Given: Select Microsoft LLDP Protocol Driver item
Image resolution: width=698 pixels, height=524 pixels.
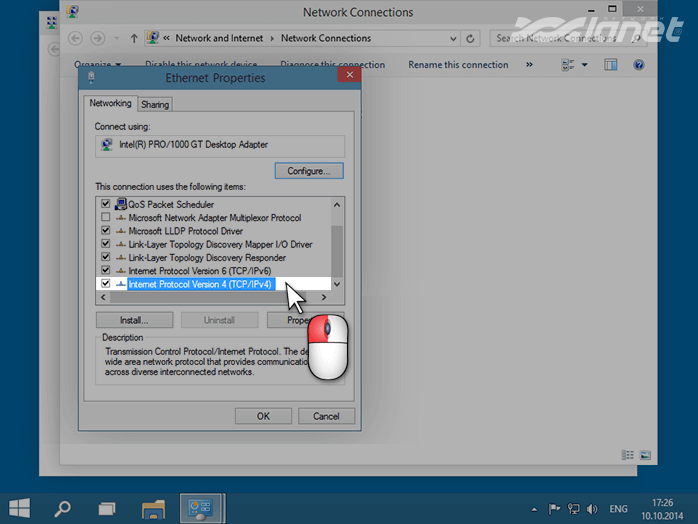Looking at the screenshot, I should pyautogui.click(x=185, y=231).
